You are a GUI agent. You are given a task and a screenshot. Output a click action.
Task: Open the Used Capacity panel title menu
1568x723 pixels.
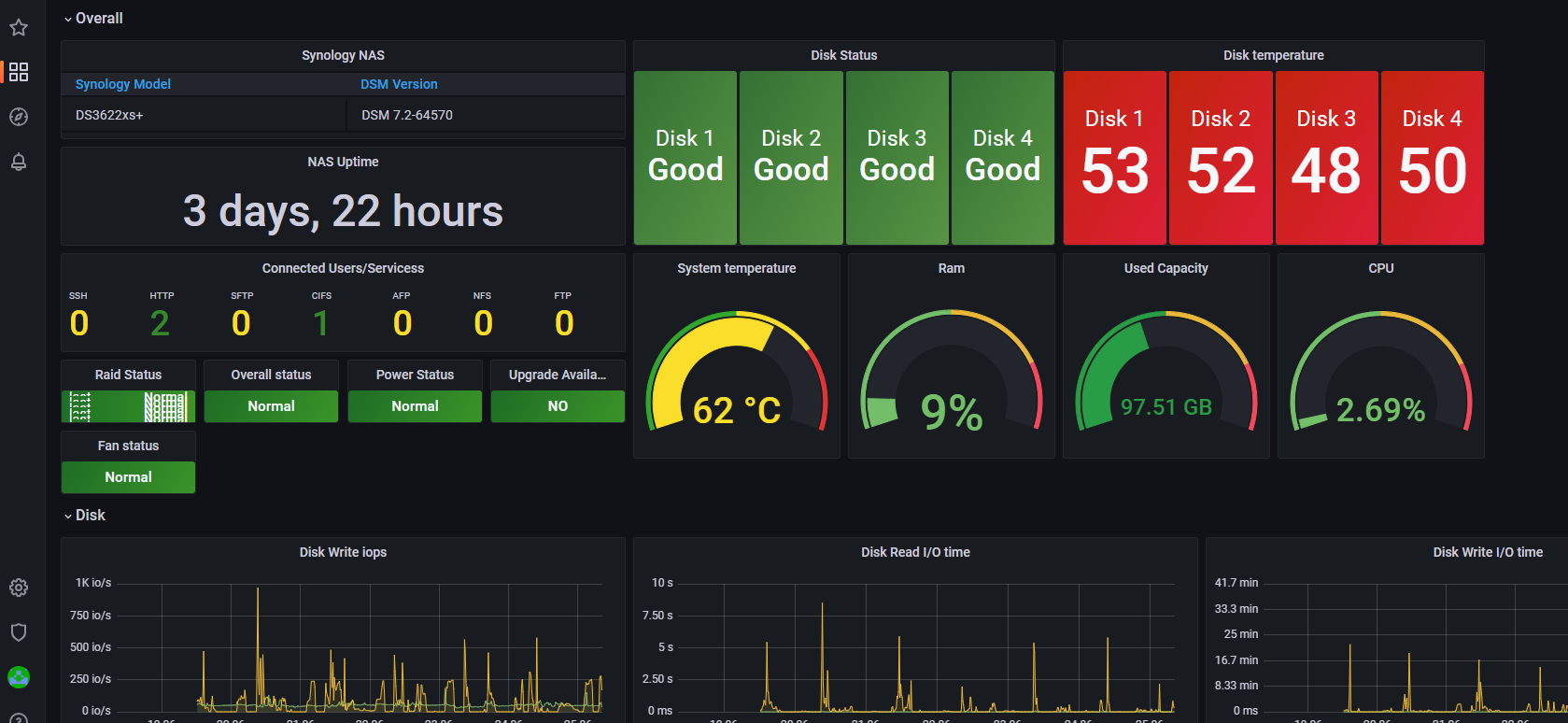[x=1165, y=268]
